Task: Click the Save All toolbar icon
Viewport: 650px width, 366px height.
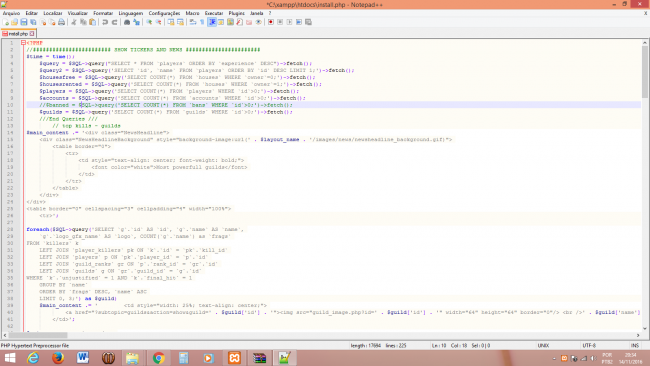Action: (x=33, y=22)
